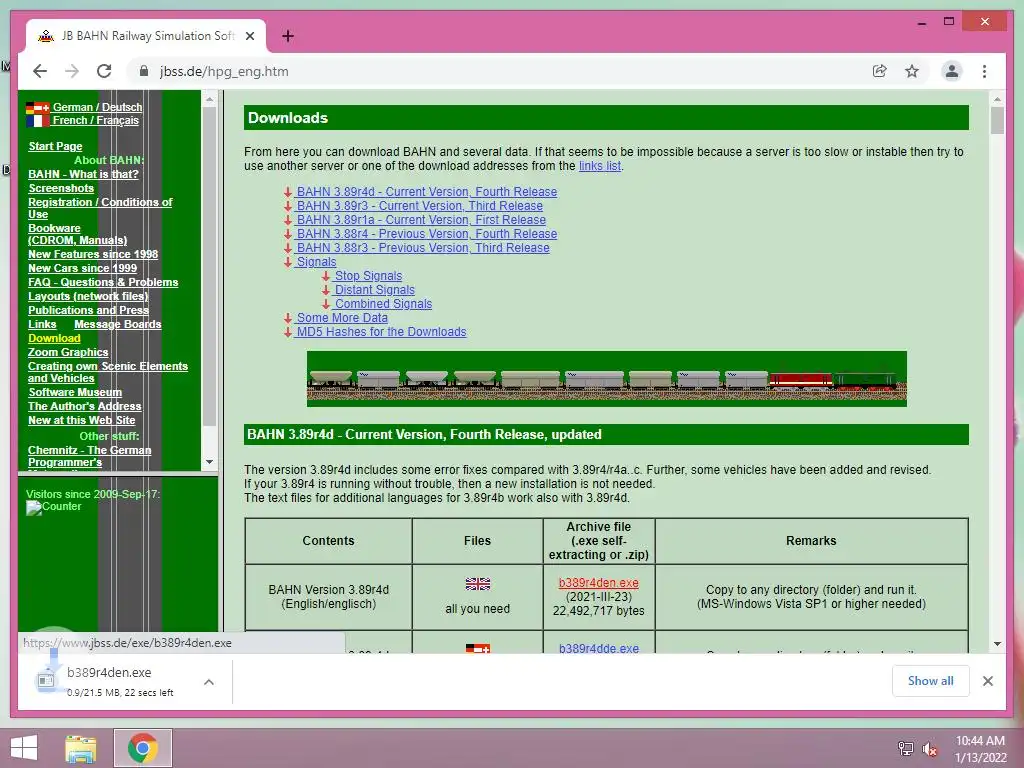Open Zoom Graphics link
This screenshot has height=768, width=1024.
68,353
